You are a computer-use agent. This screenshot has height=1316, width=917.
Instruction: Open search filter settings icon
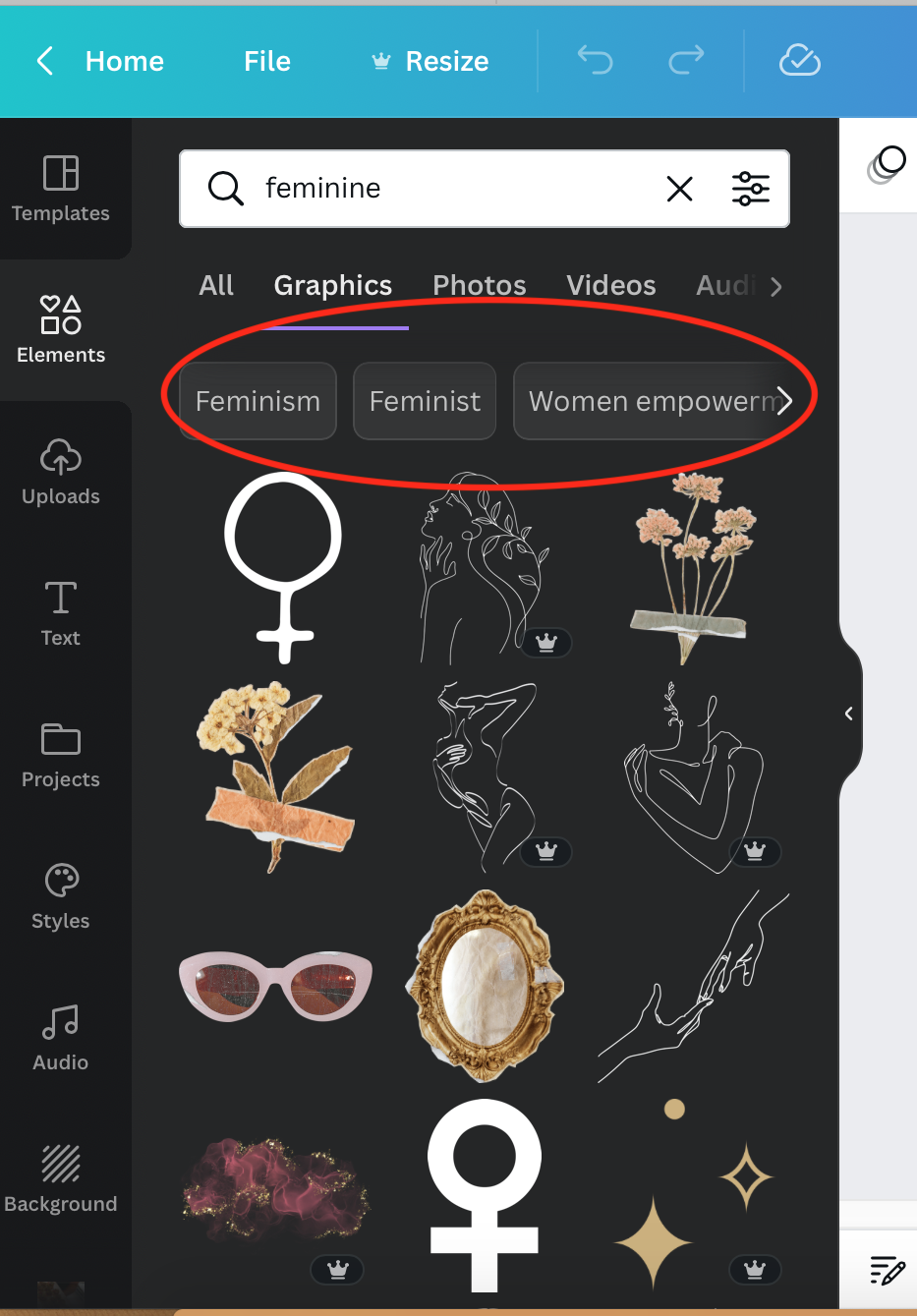click(751, 188)
